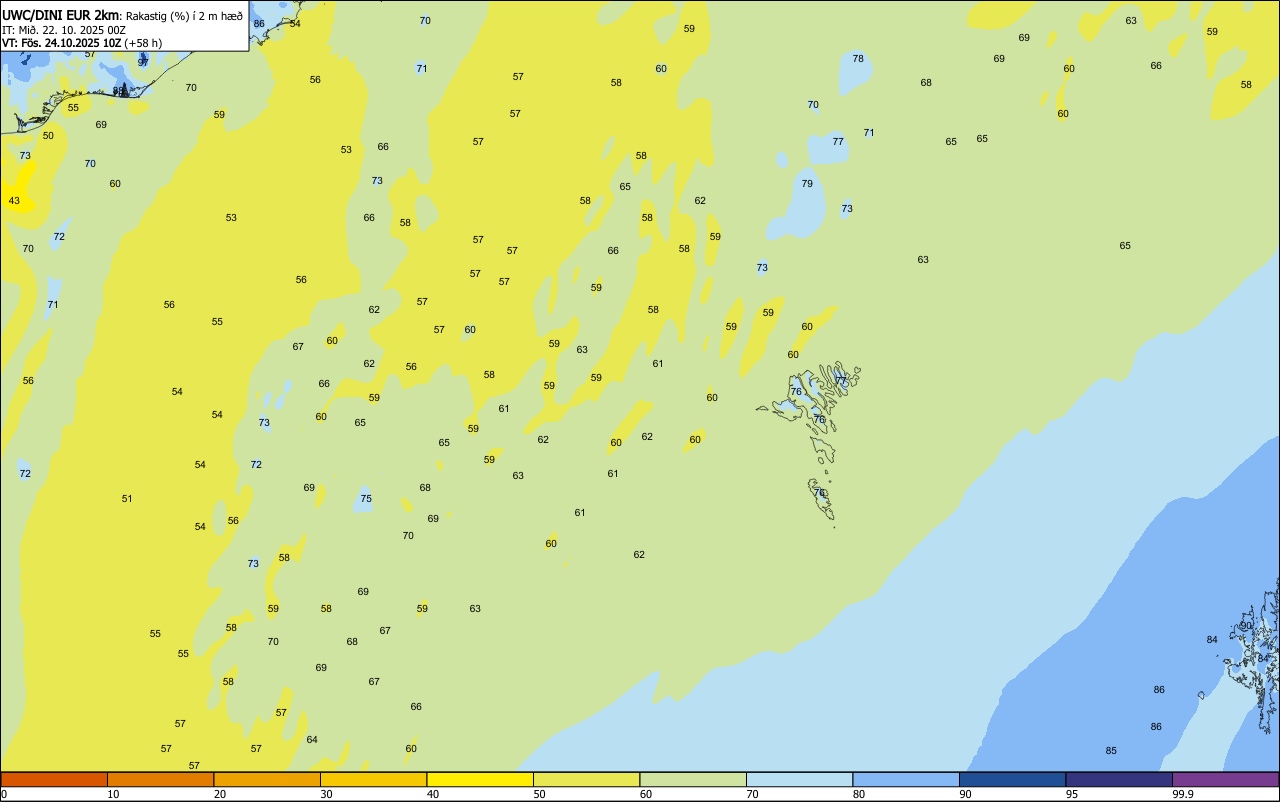1280x802 pixels.
Task: Click the legend scale label 95
Action: (x=1072, y=794)
